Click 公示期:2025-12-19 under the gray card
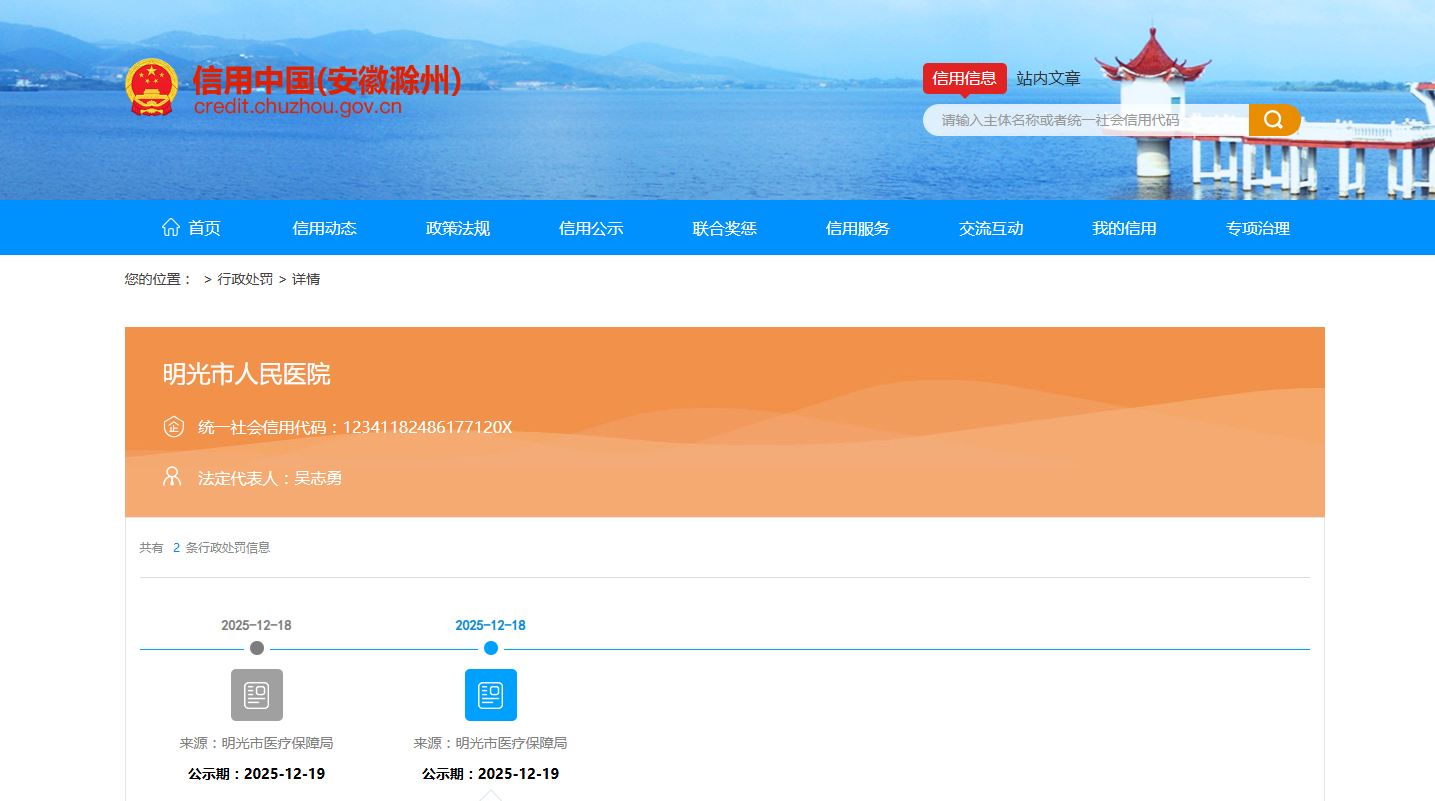Viewport: 1435px width, 801px height. pyautogui.click(x=257, y=774)
